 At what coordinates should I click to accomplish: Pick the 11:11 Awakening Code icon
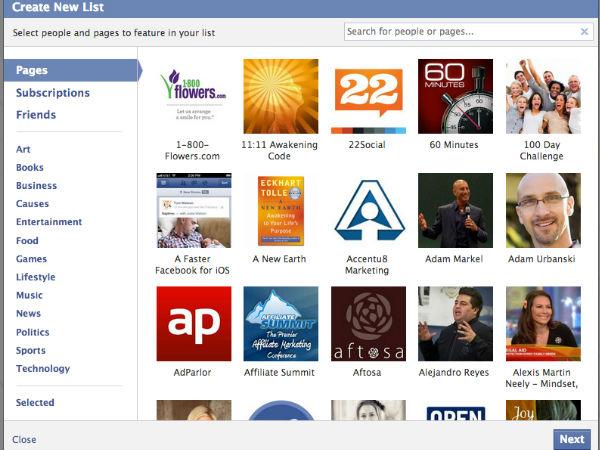[x=280, y=96]
